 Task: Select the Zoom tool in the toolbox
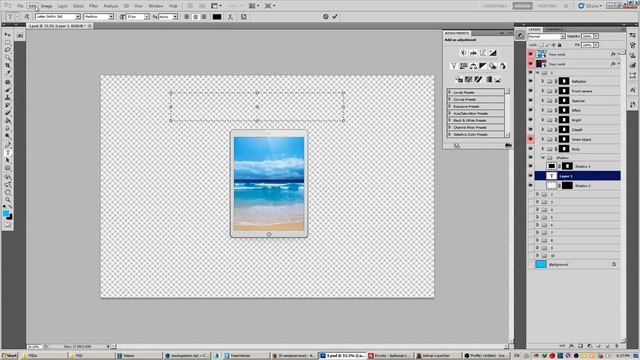(7, 200)
